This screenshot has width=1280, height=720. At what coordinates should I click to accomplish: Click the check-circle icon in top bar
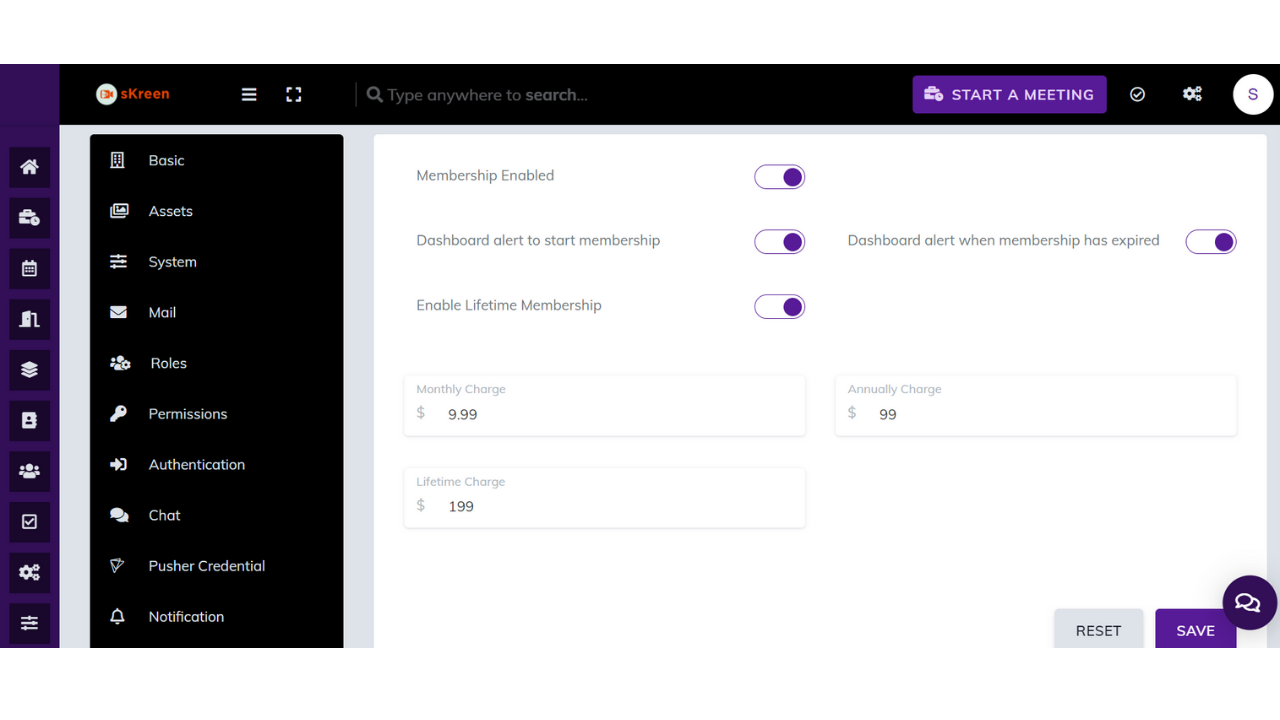click(1137, 94)
